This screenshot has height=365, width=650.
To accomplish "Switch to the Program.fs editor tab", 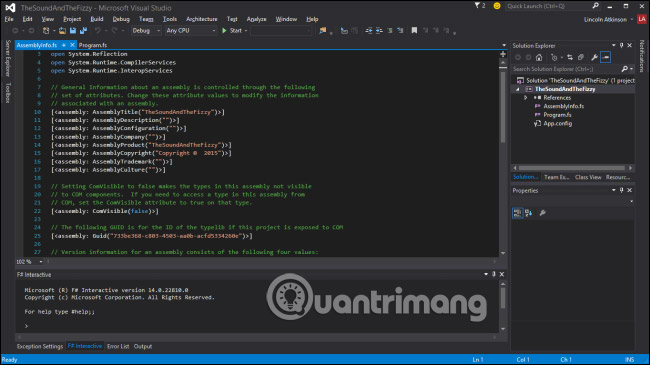I will (93, 45).
